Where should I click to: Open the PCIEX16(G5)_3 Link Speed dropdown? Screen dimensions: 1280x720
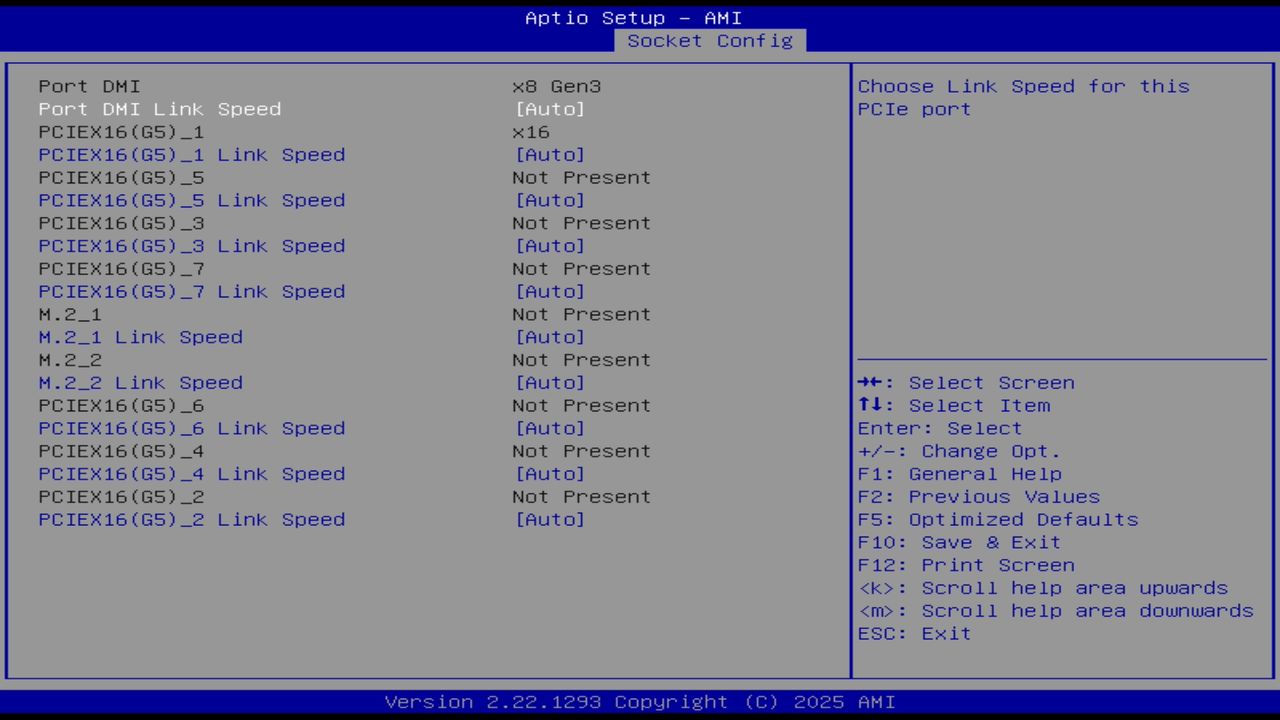[x=191, y=245]
